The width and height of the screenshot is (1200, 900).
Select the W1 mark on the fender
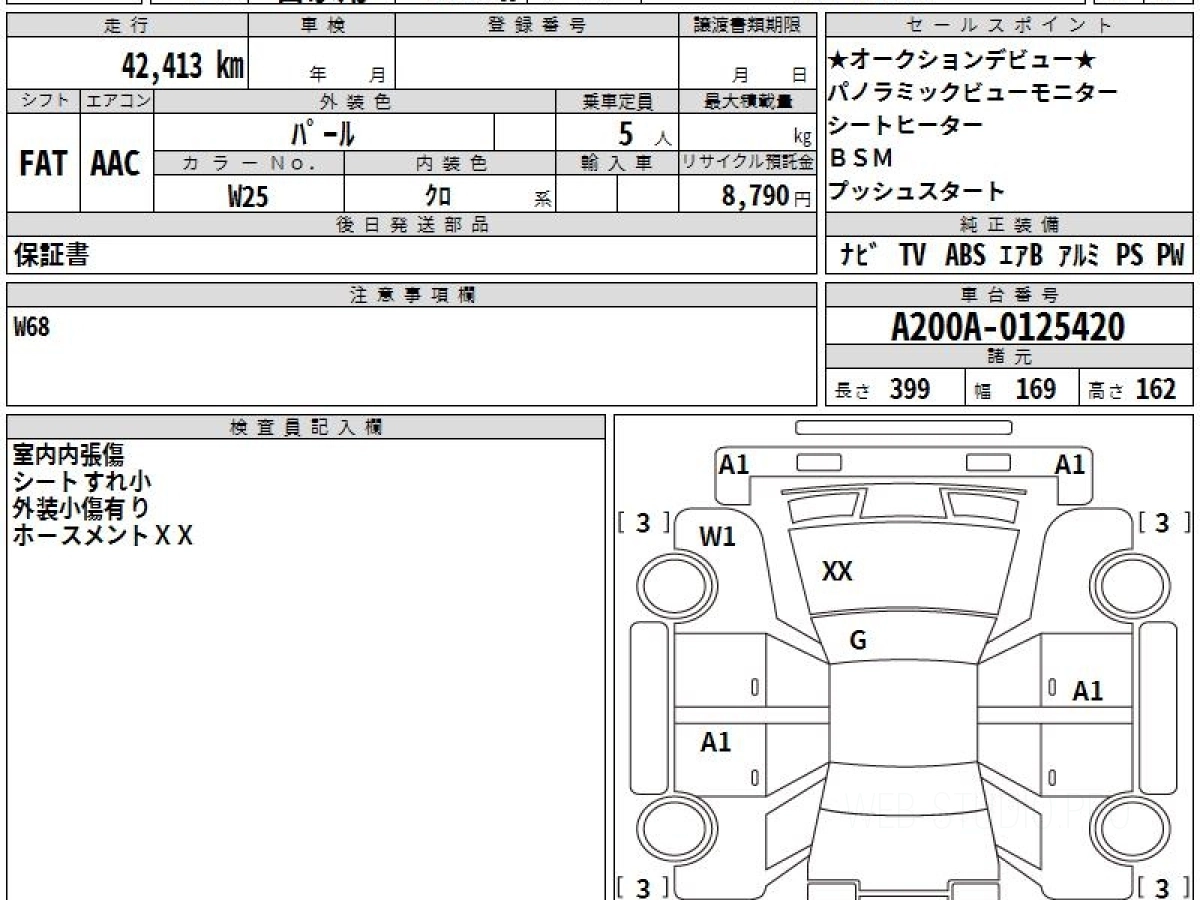pyautogui.click(x=717, y=537)
